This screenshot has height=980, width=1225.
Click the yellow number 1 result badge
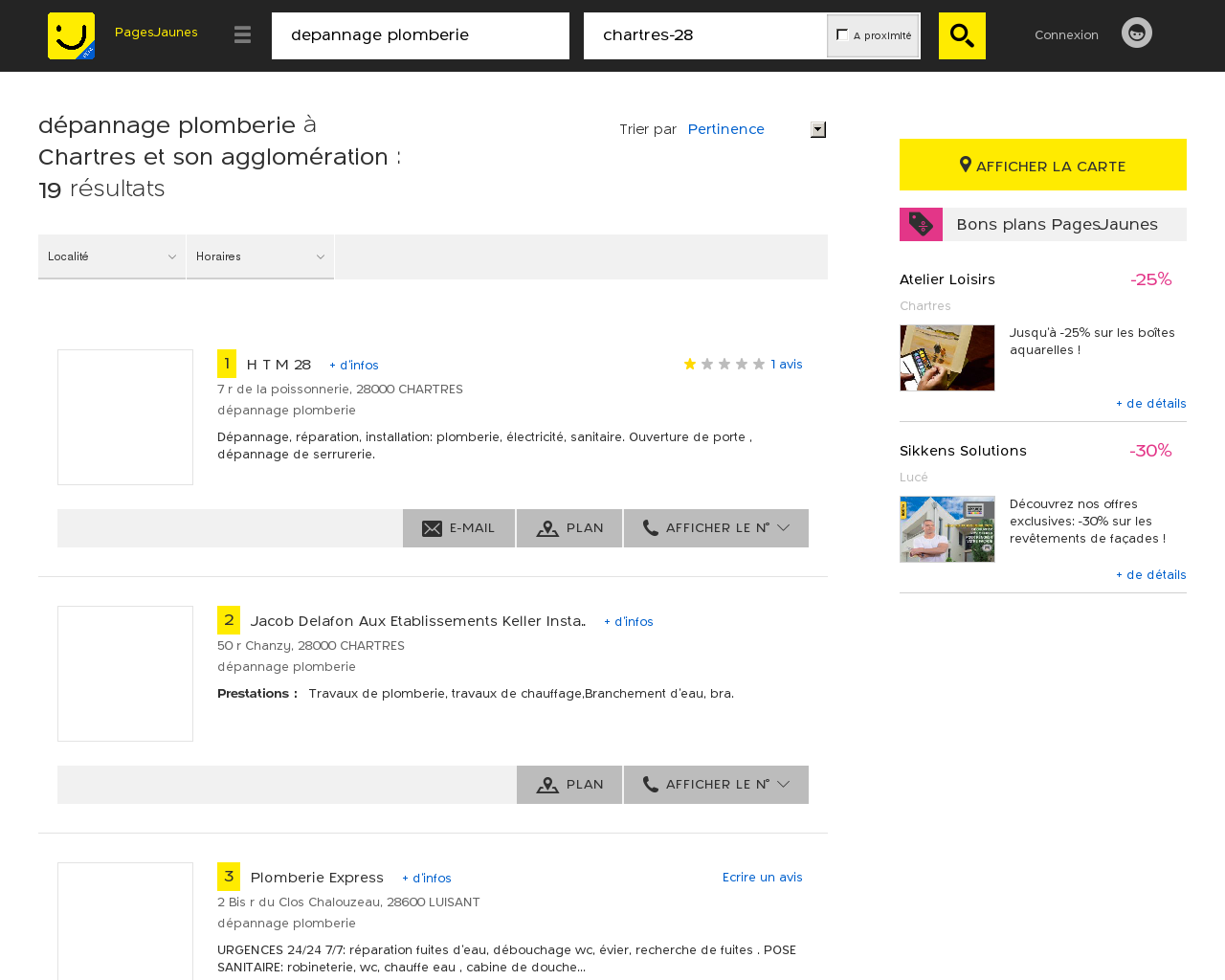point(227,364)
